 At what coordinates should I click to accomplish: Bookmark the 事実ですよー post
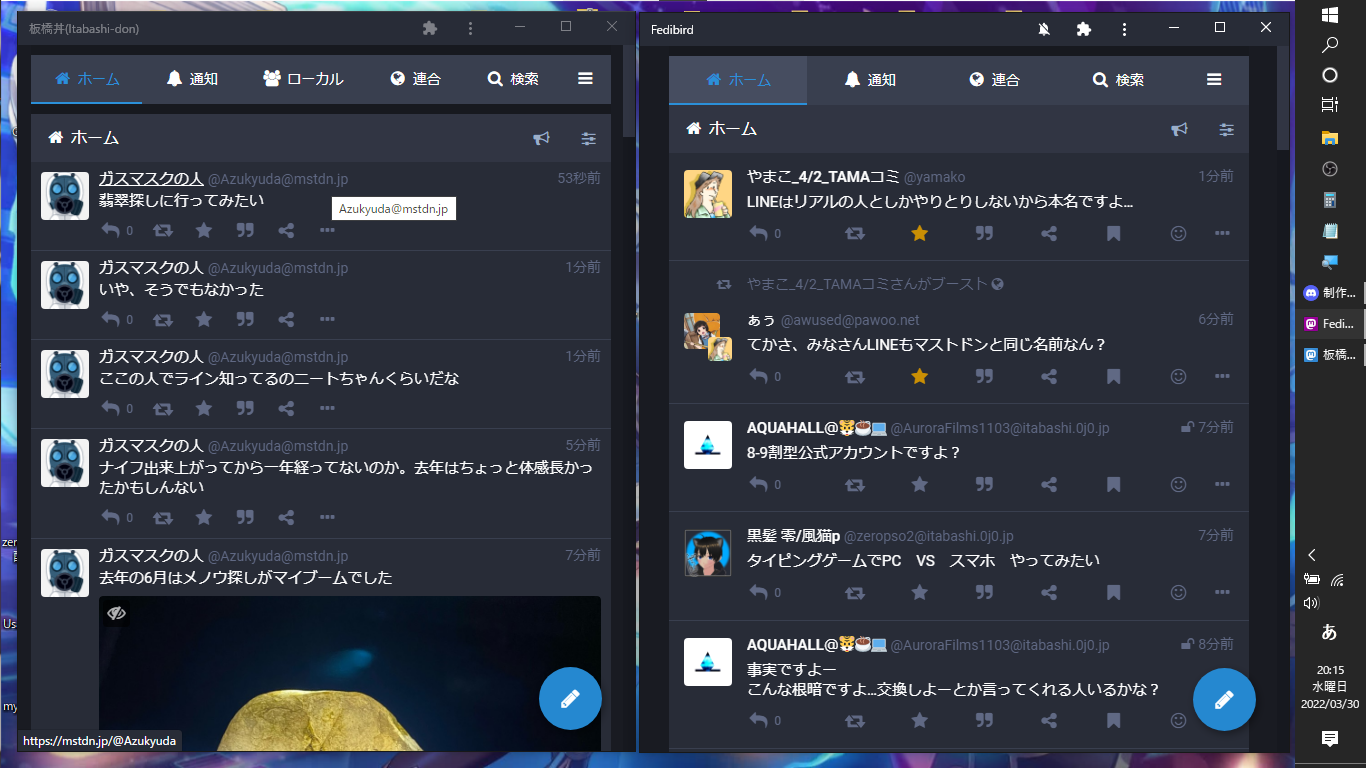point(1113,720)
